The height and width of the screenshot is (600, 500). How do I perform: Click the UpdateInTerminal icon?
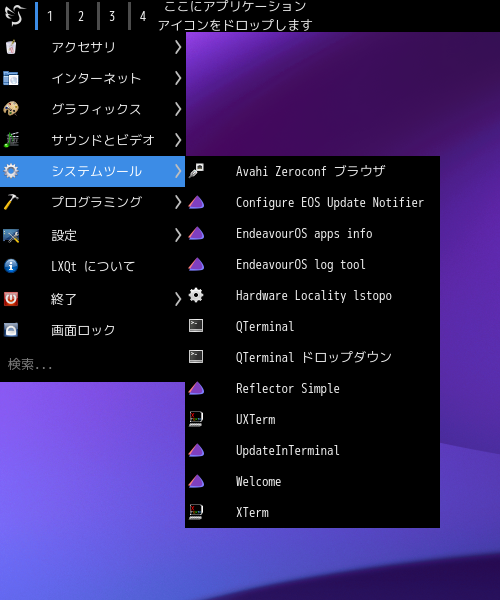[196, 450]
